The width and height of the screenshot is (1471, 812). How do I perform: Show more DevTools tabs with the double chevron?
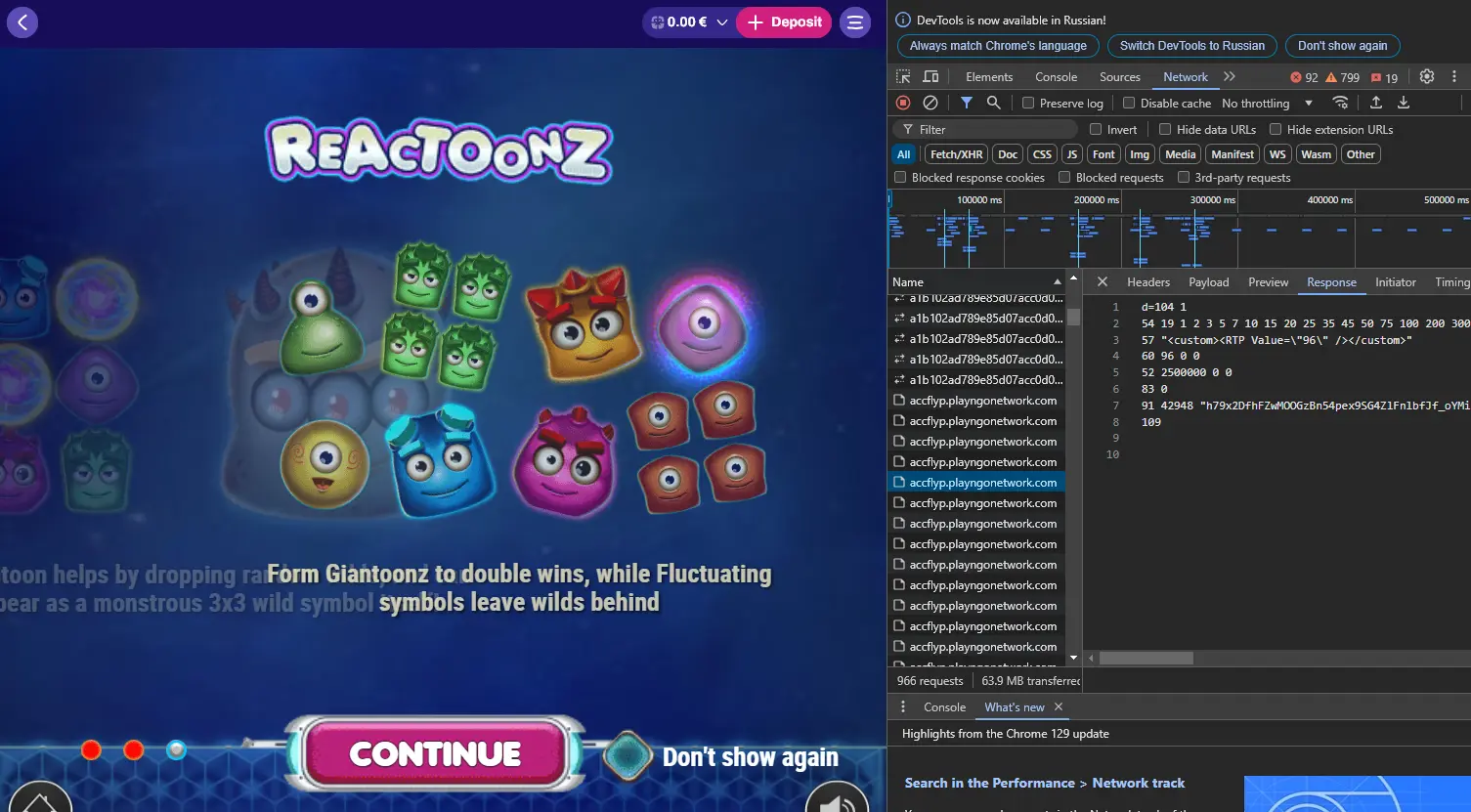(1230, 76)
